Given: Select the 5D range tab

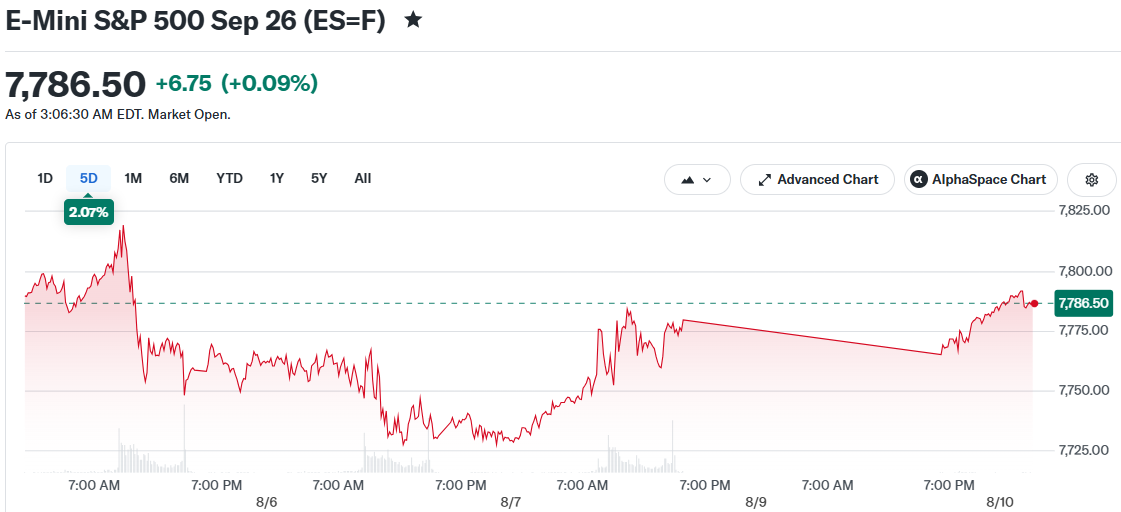Looking at the screenshot, I should 89,178.
